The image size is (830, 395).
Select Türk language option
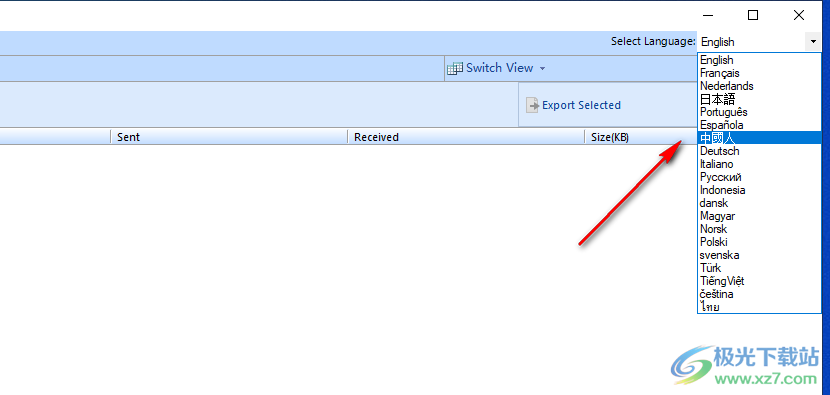(759, 268)
